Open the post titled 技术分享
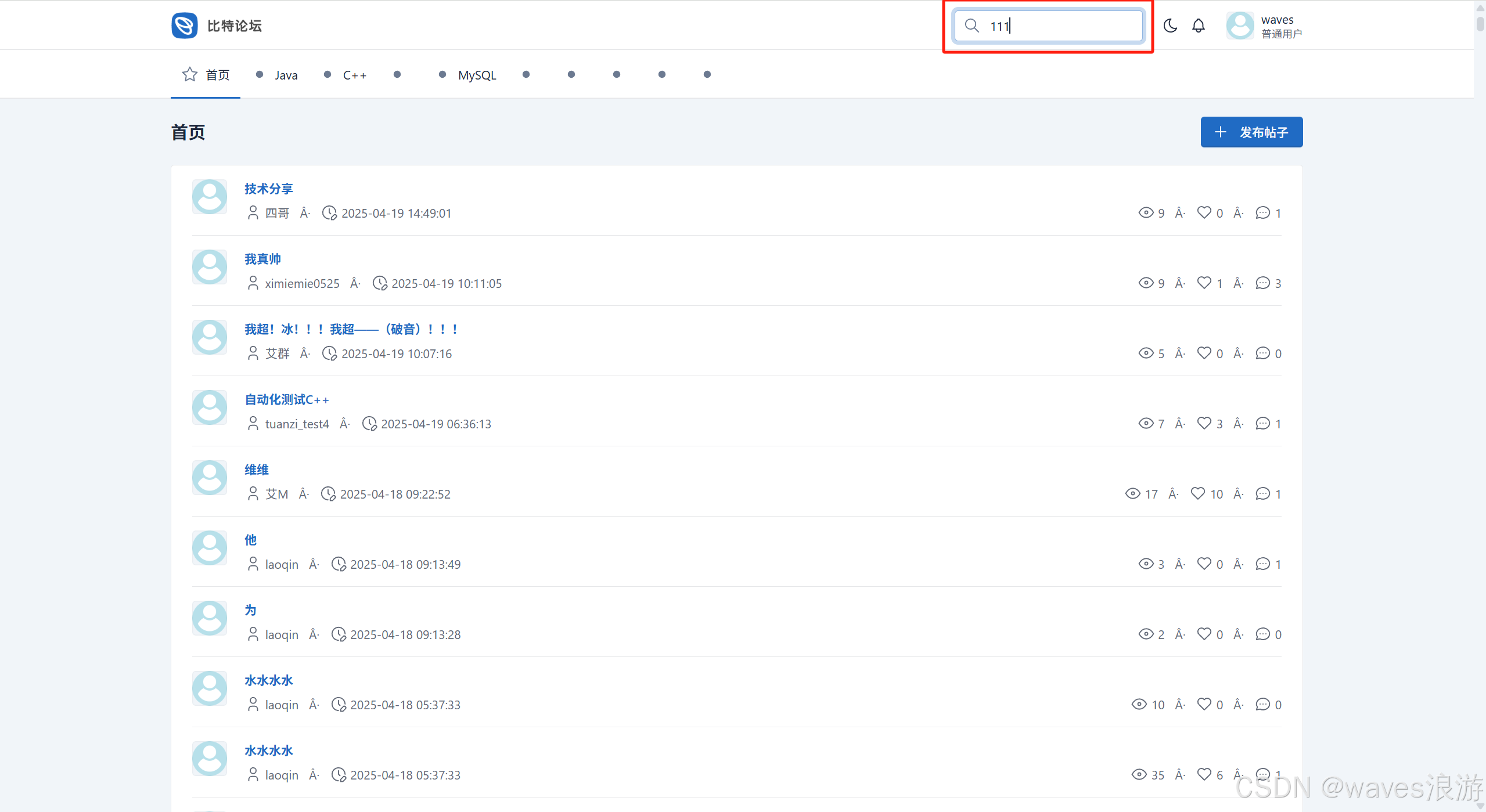Image resolution: width=1486 pixels, height=812 pixels. click(268, 189)
